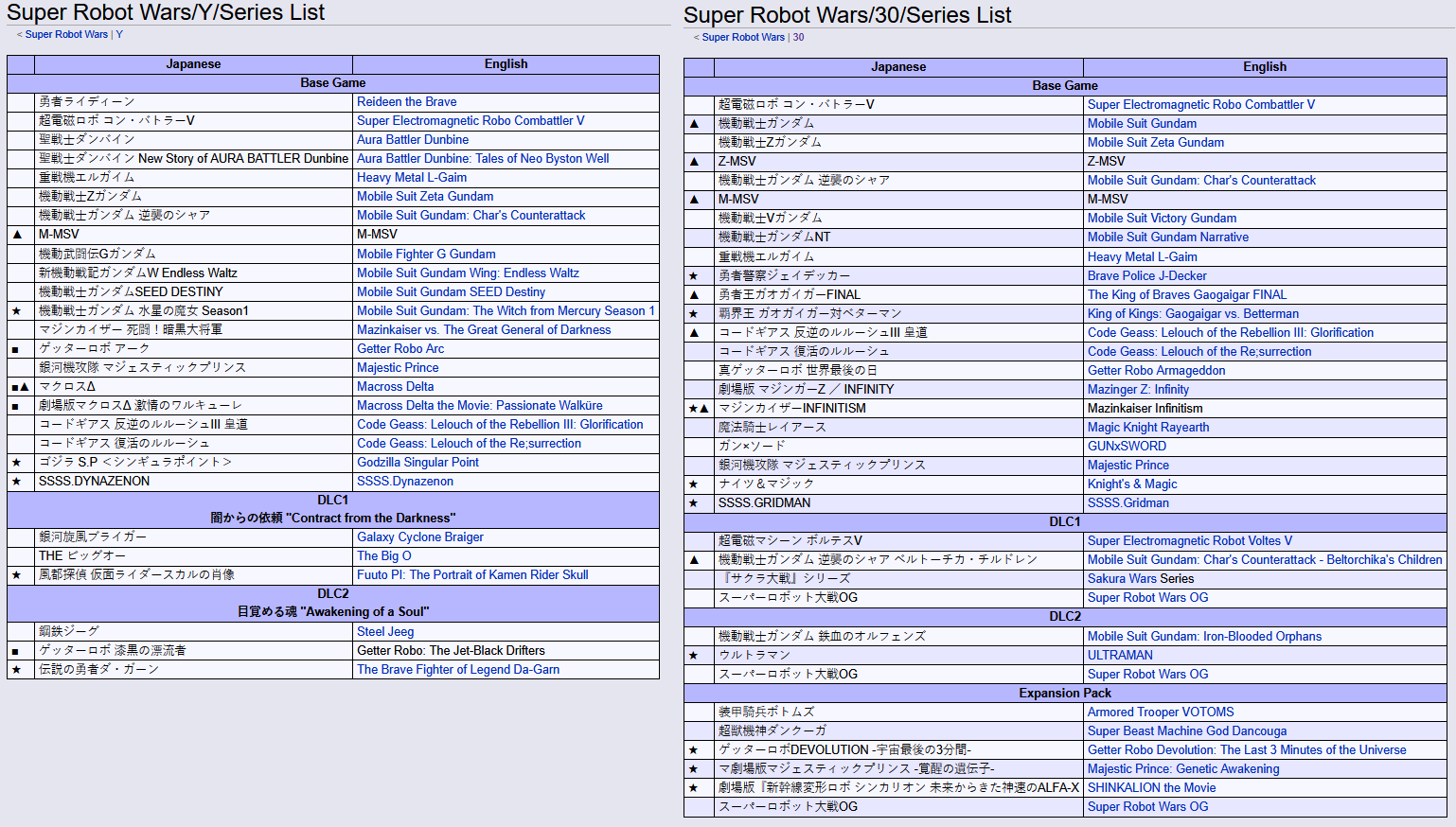1456x827 pixels.
Task: Click the 'SSSS.GRIDMAN' Japanese column cell
Action: (x=897, y=503)
